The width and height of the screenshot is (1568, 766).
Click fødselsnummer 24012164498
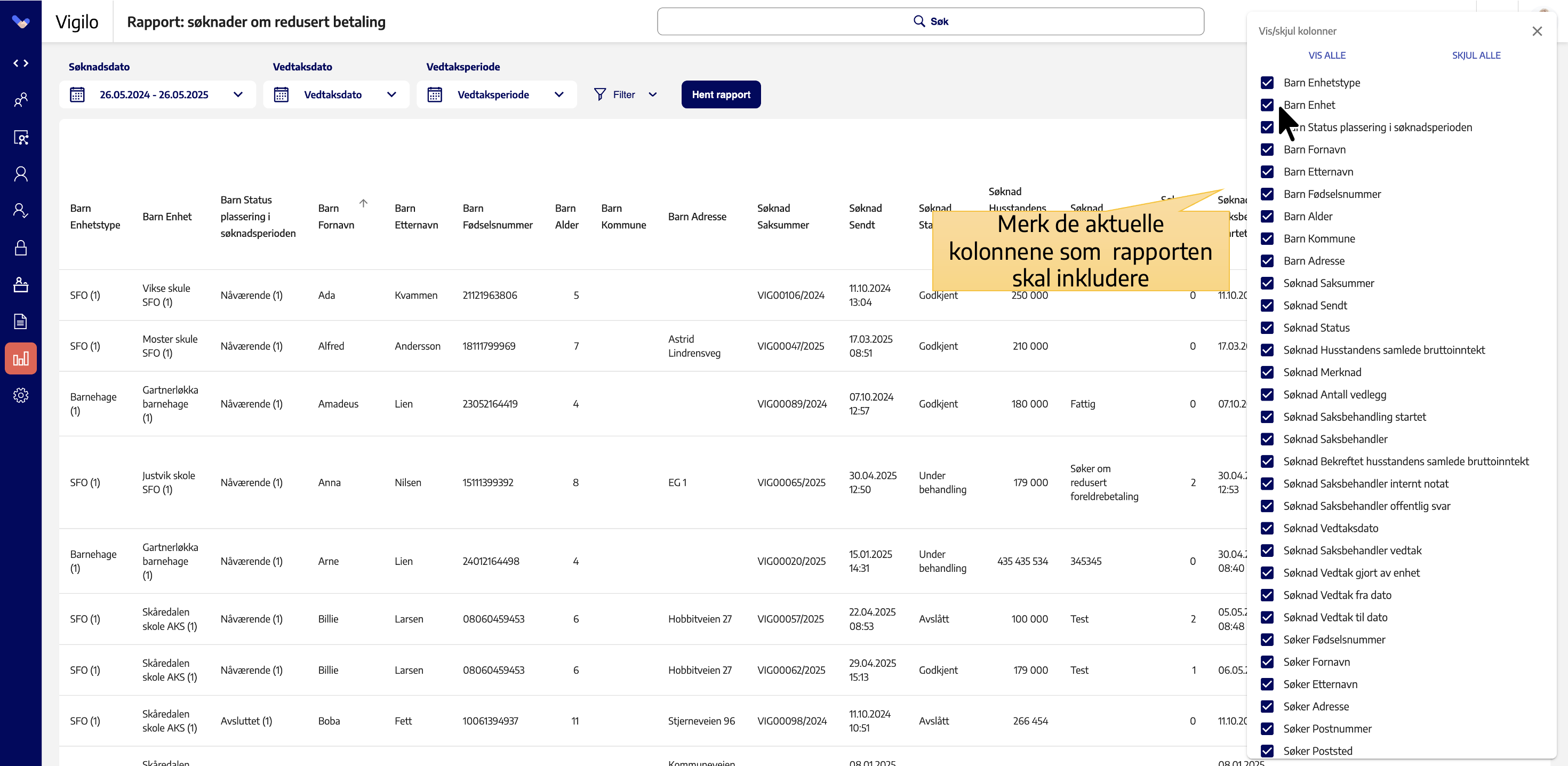coord(491,561)
